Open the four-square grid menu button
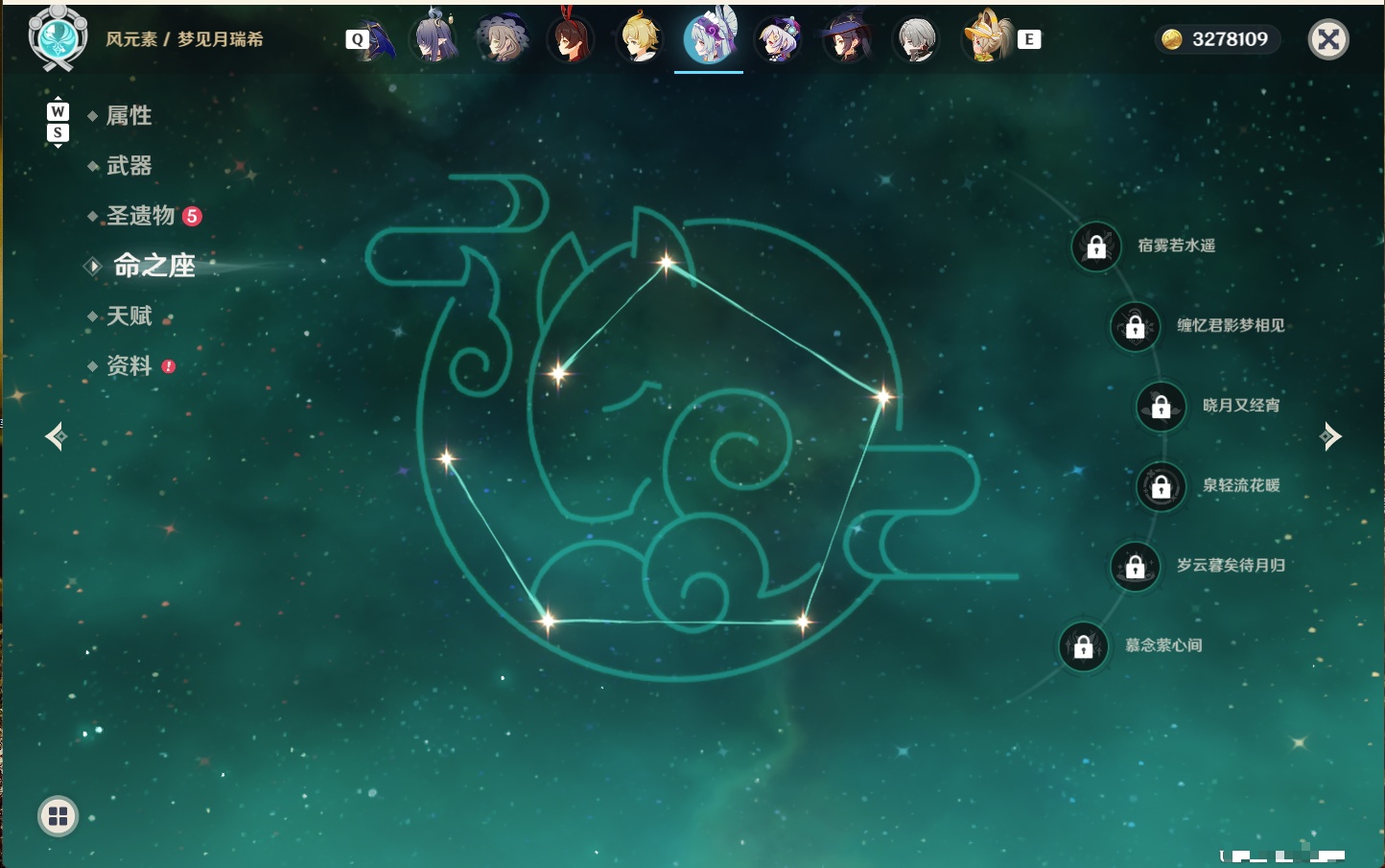The height and width of the screenshot is (868, 1385). click(58, 816)
